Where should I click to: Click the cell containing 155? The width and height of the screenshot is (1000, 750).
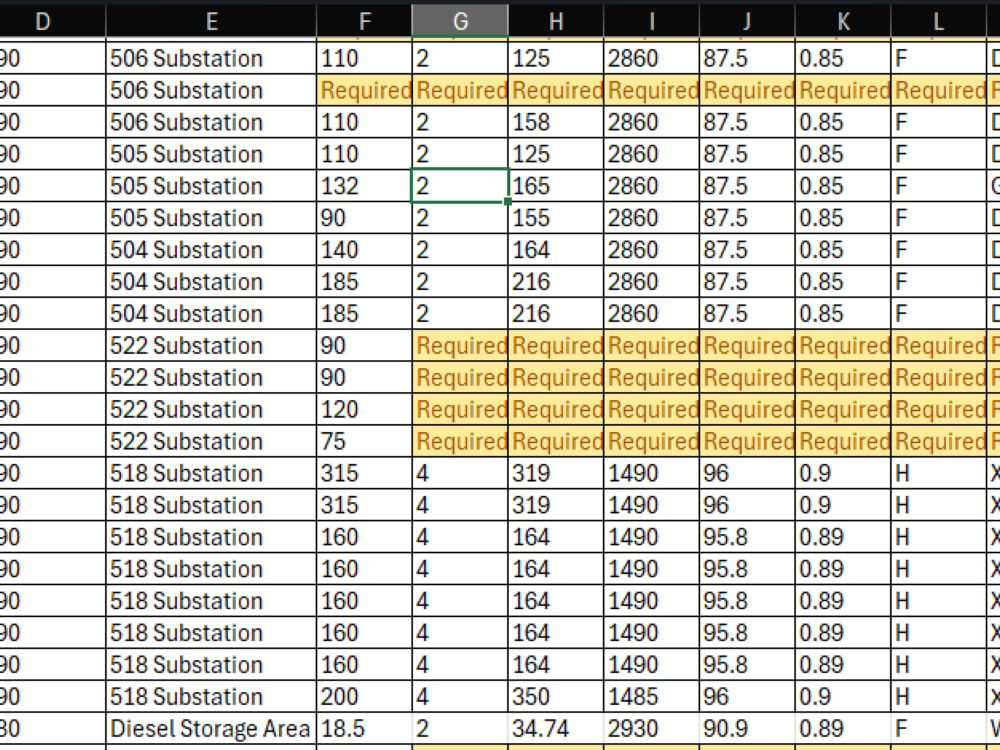(x=556, y=217)
